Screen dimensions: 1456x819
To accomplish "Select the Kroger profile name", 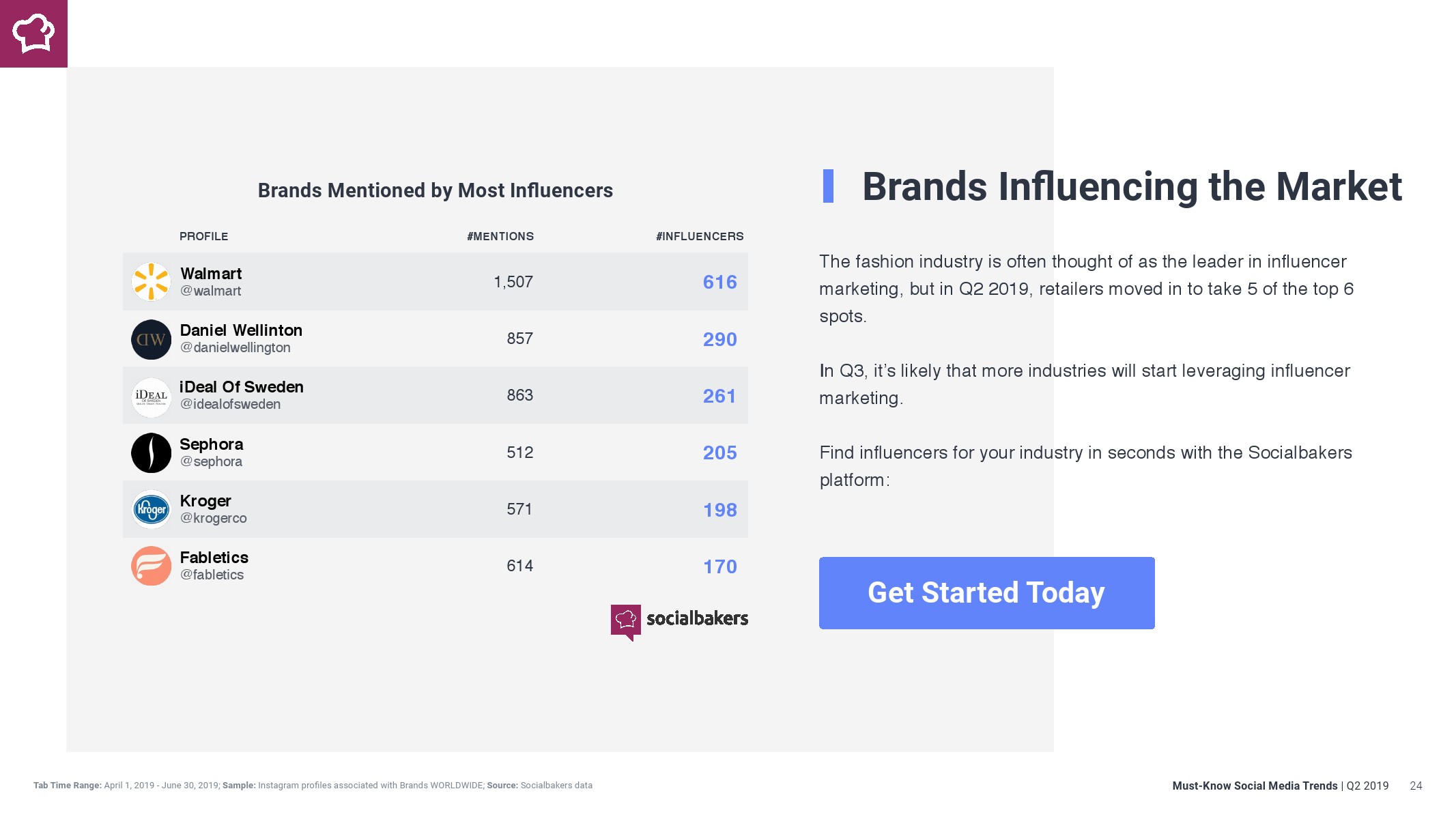I will click(205, 501).
